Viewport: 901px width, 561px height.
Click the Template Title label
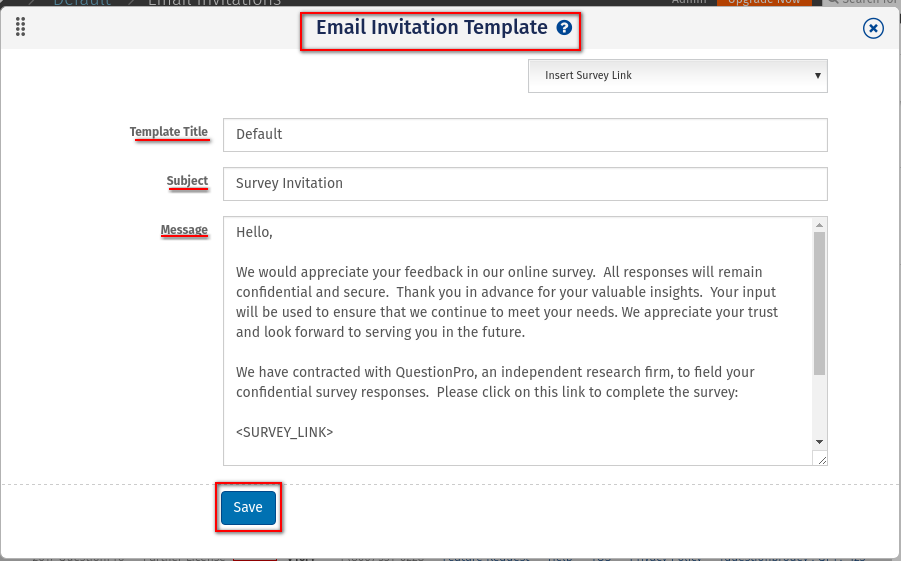169,132
